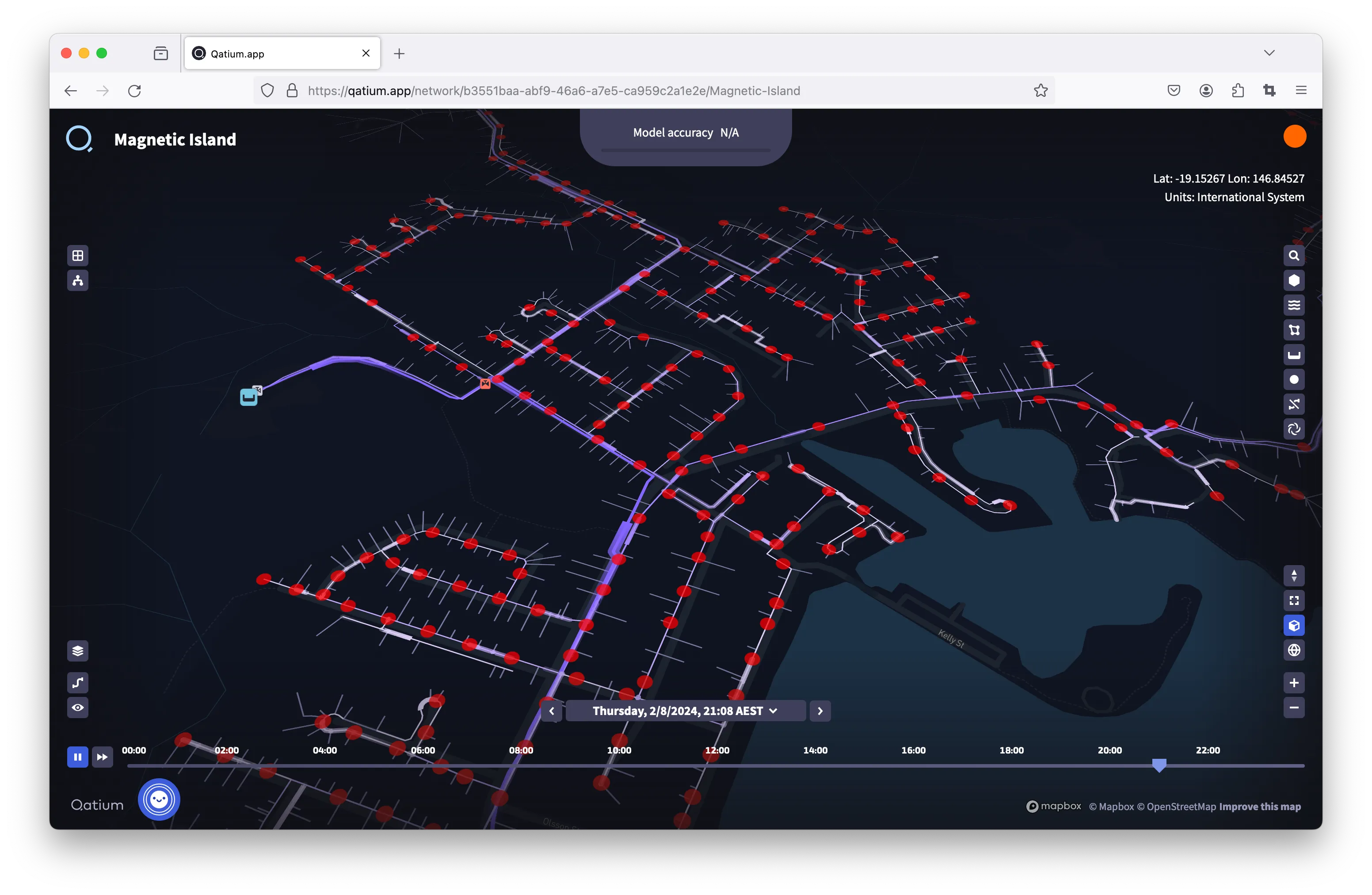Open the grid panel icon on left
The width and height of the screenshot is (1372, 895).
click(78, 256)
